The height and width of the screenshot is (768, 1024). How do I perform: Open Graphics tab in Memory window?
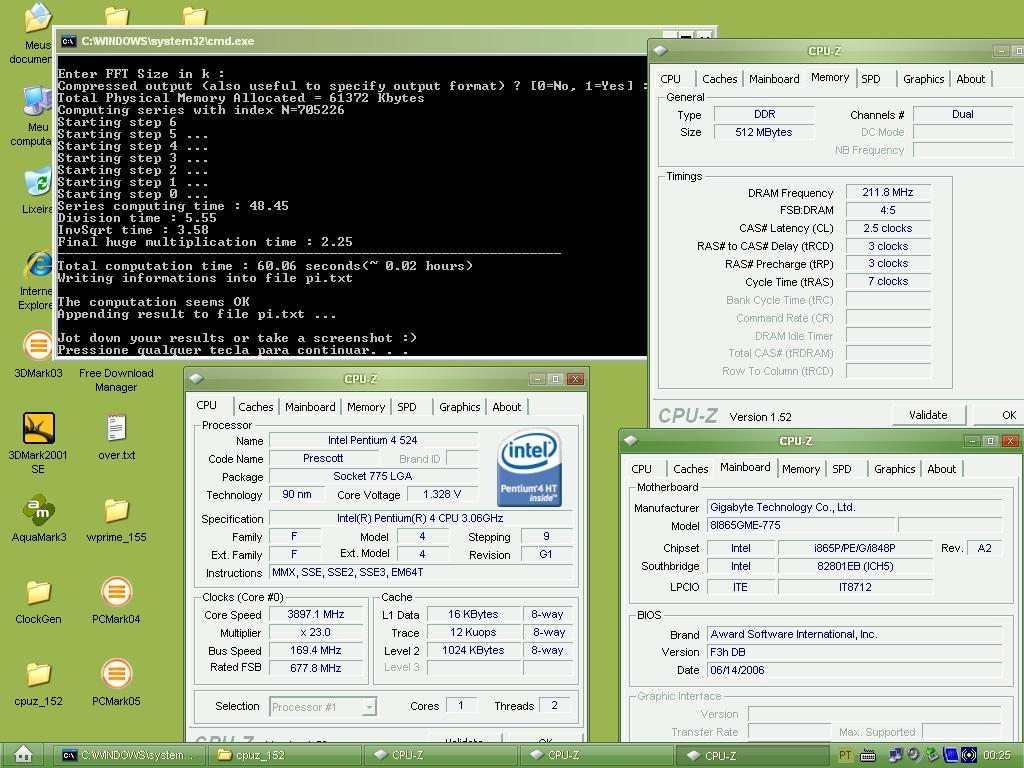tap(923, 79)
